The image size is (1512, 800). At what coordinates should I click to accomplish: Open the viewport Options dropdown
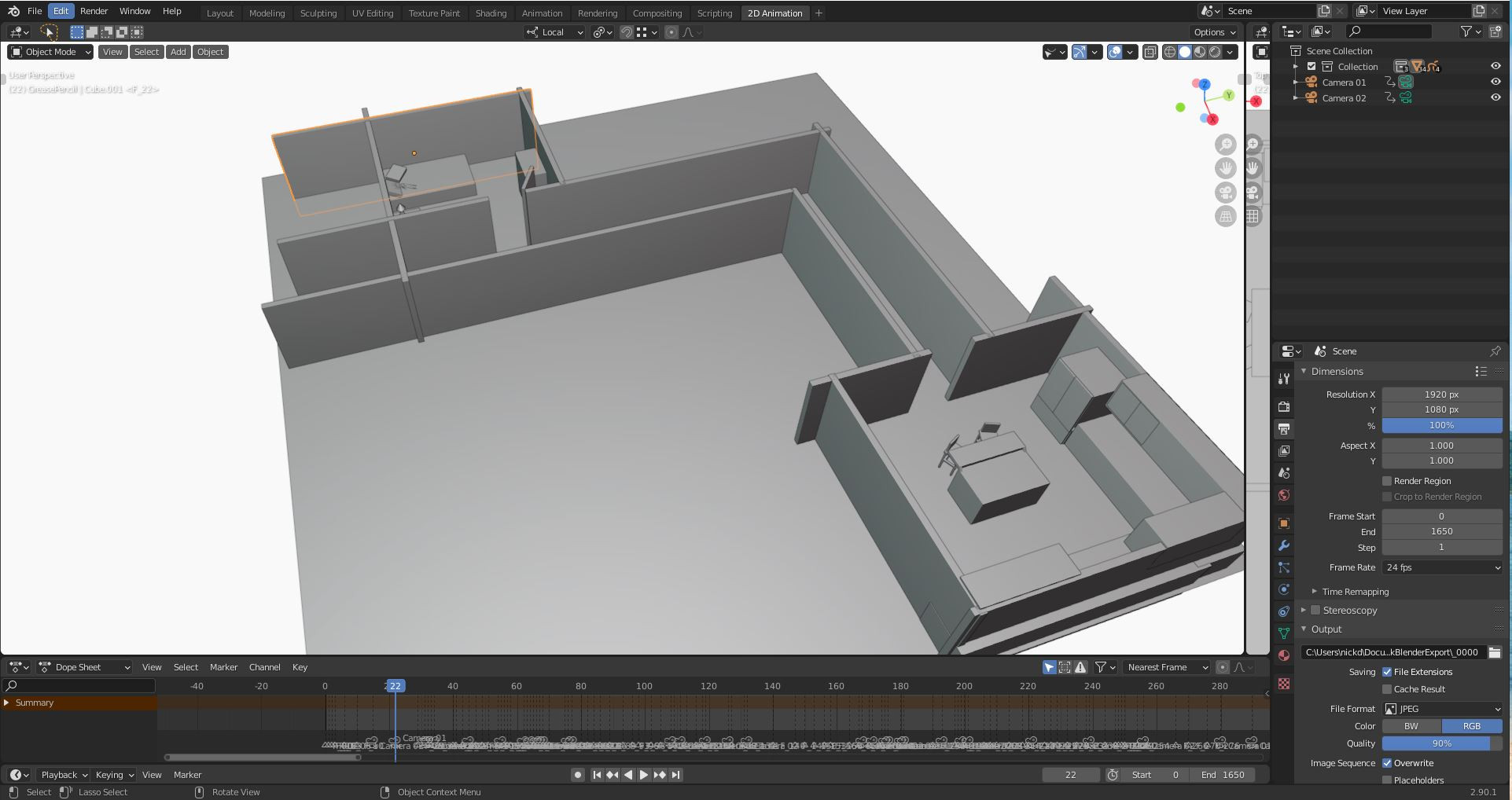[1214, 32]
